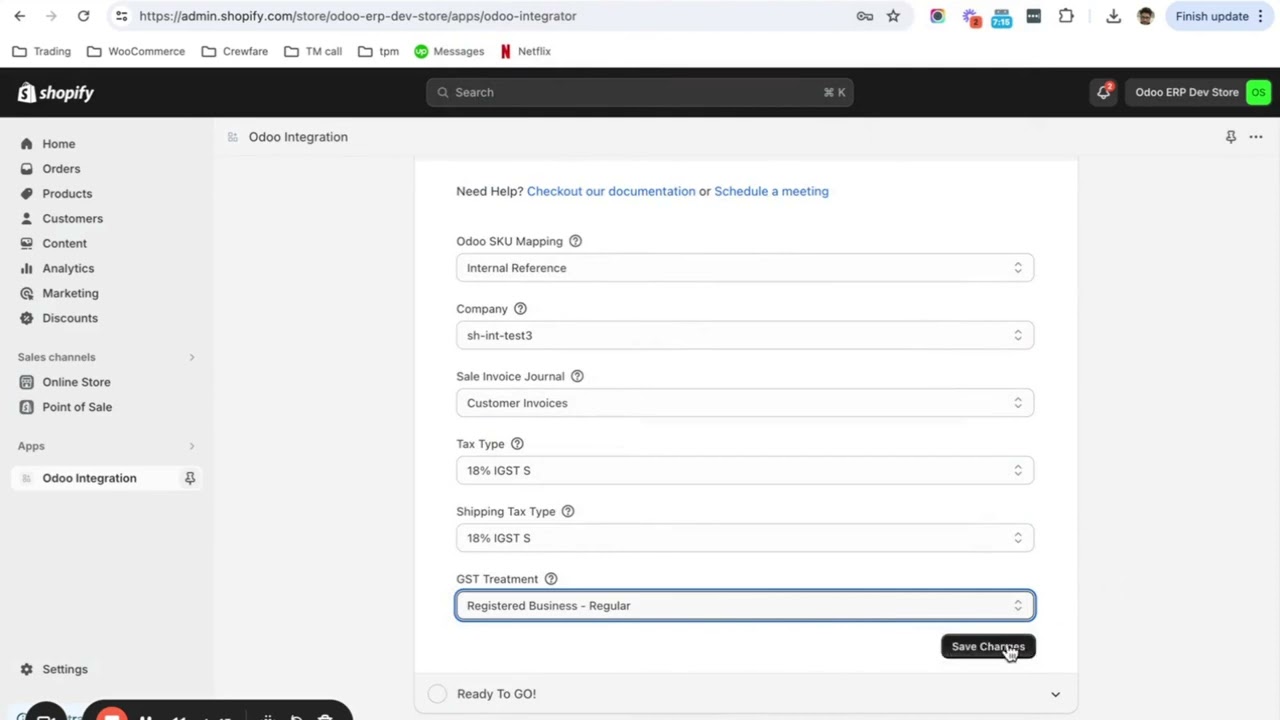Open the Tax Type dropdown
Viewport: 1280px width, 720px height.
click(x=745, y=470)
